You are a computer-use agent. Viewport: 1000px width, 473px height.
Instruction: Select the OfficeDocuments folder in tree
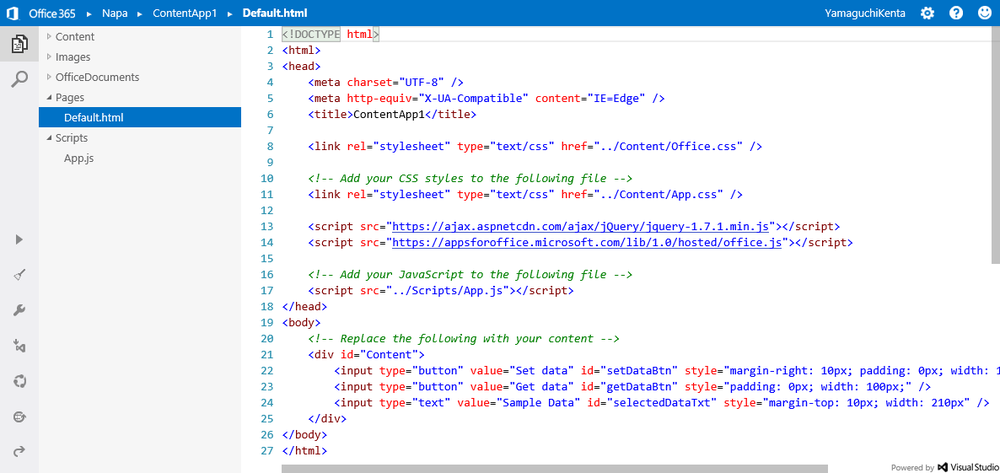pos(97,77)
